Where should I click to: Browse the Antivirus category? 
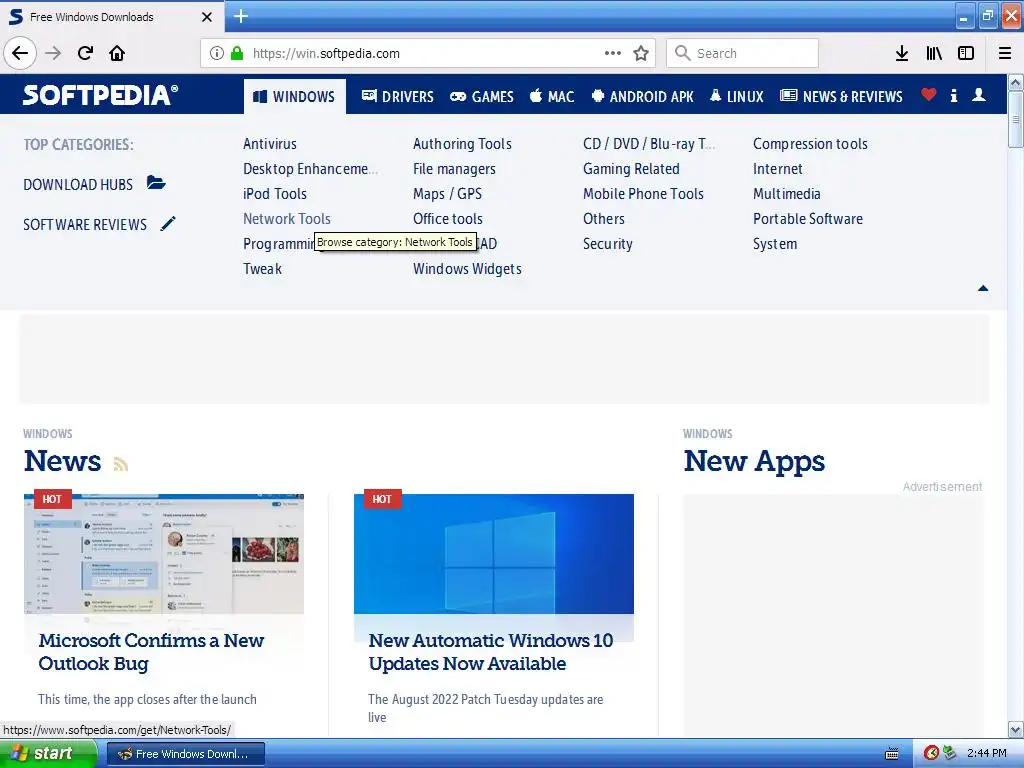(270, 144)
